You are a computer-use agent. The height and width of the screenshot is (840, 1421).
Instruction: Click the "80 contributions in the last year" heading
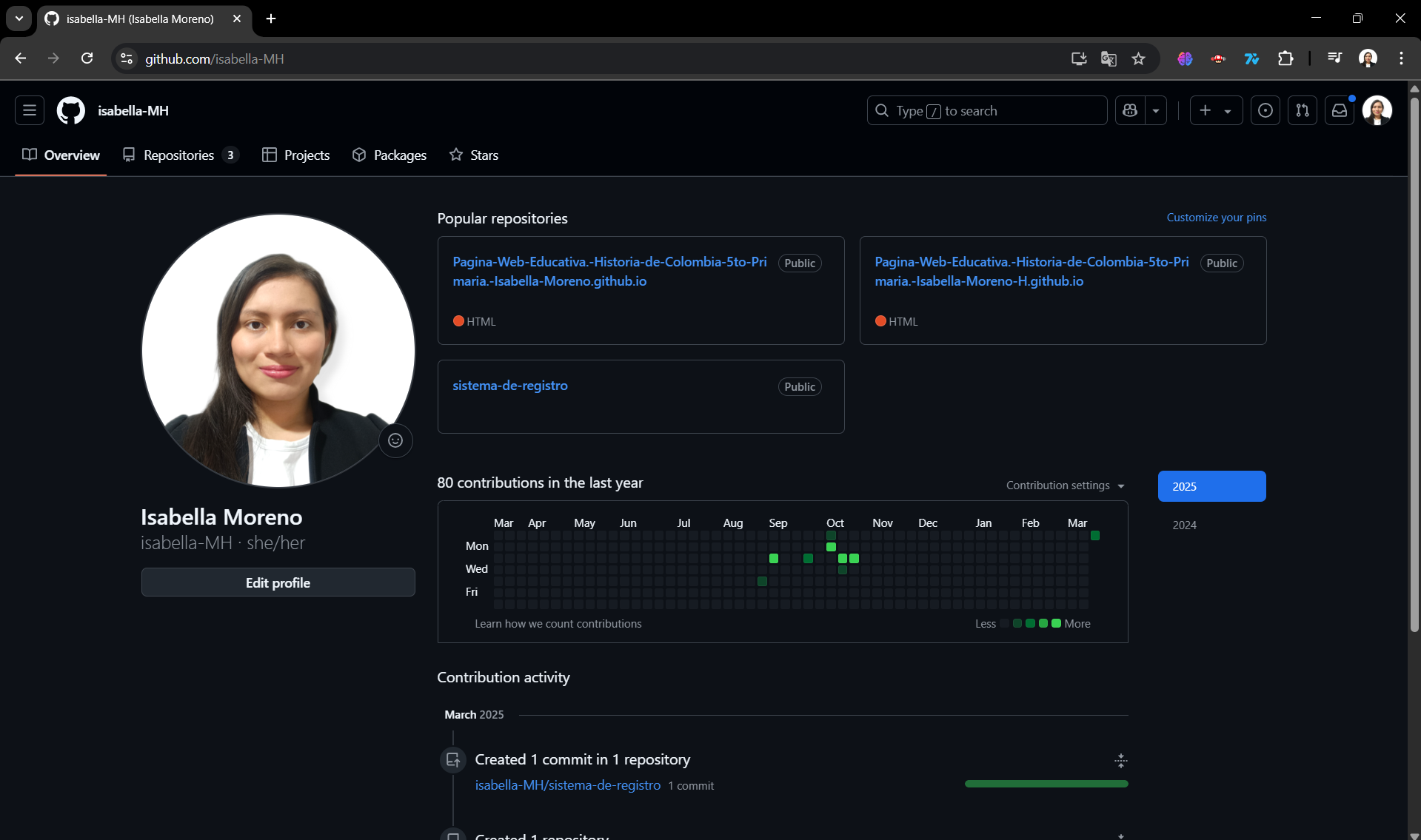(540, 483)
